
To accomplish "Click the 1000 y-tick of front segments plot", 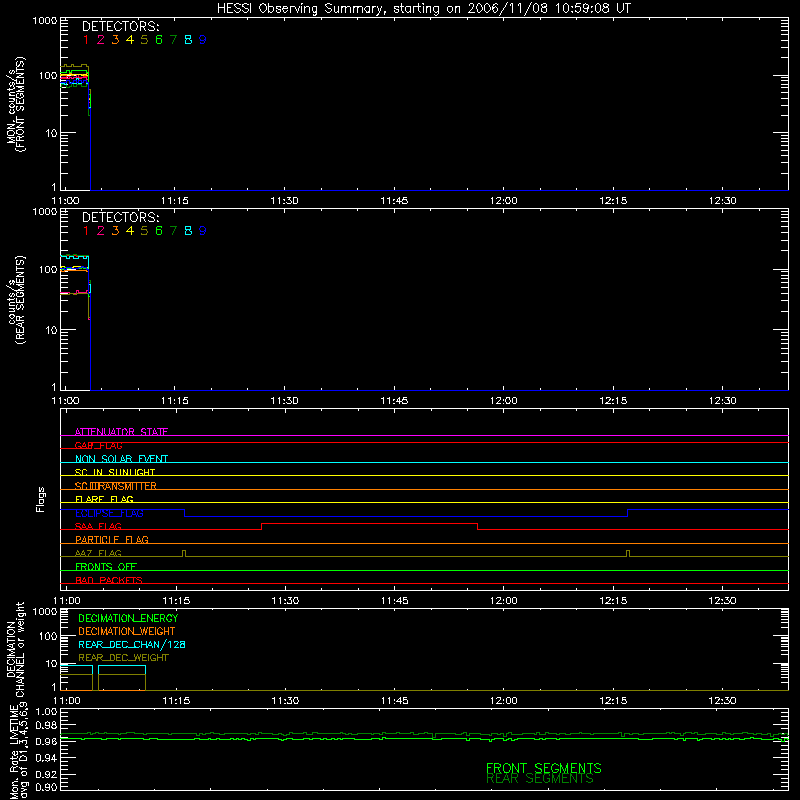I will click(x=45, y=21).
